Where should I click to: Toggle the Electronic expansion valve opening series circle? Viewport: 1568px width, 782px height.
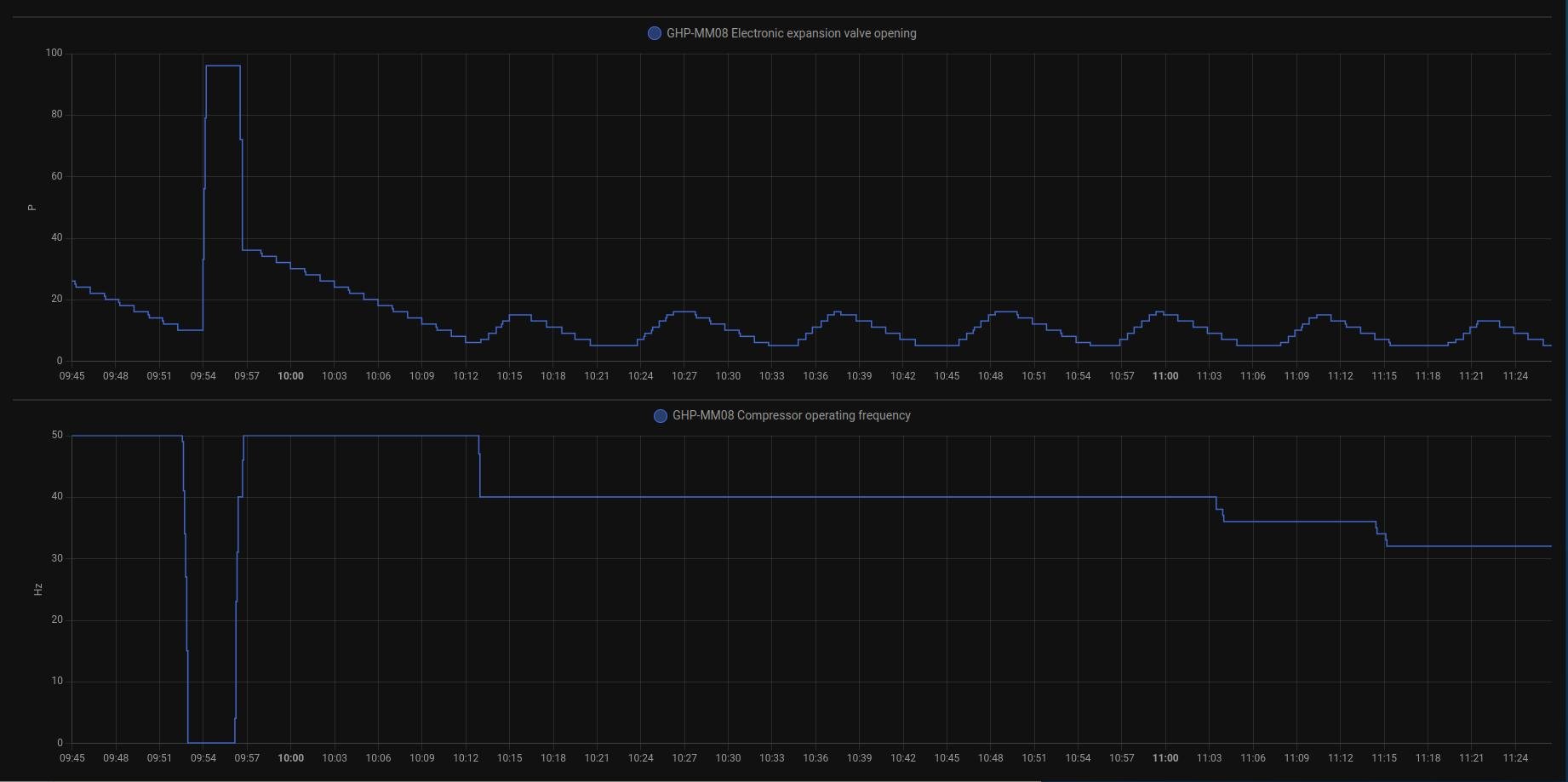coord(654,33)
